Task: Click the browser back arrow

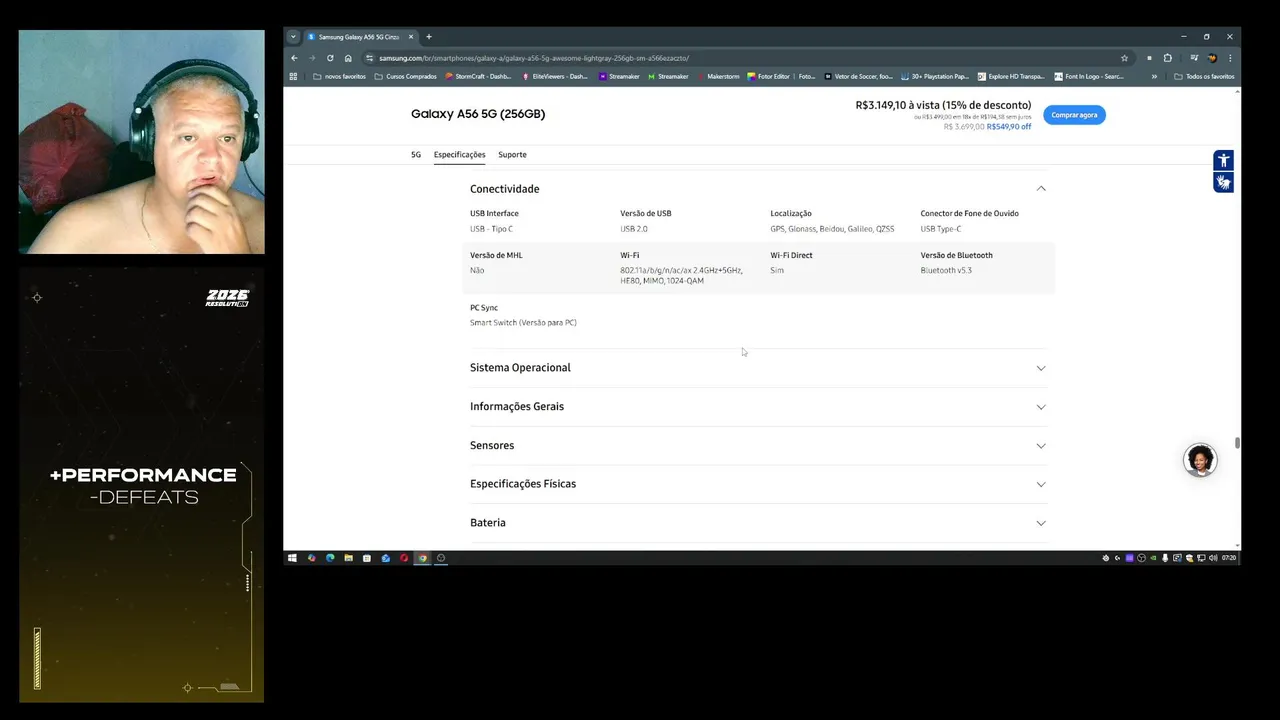Action: [x=294, y=58]
